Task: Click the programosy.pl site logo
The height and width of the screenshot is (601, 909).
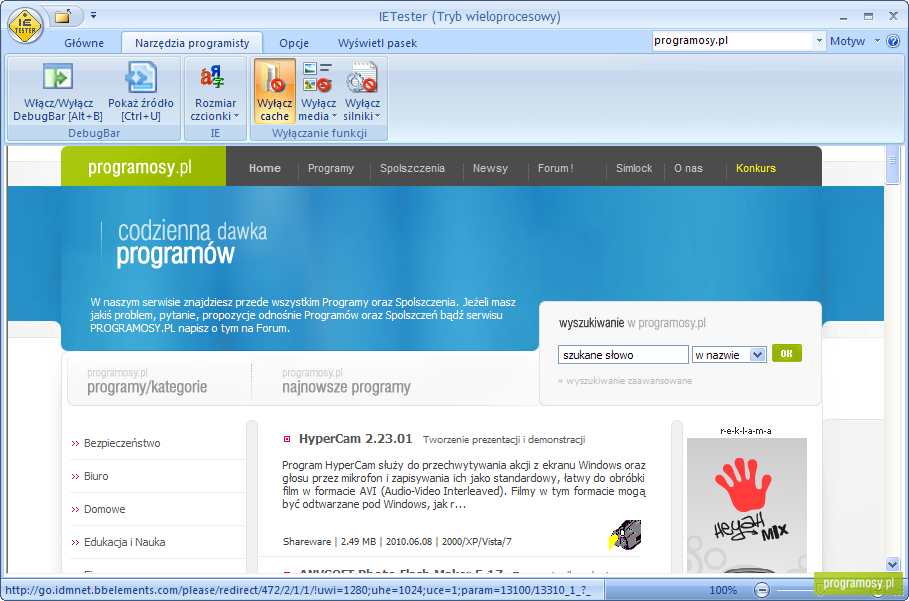Action: click(140, 167)
